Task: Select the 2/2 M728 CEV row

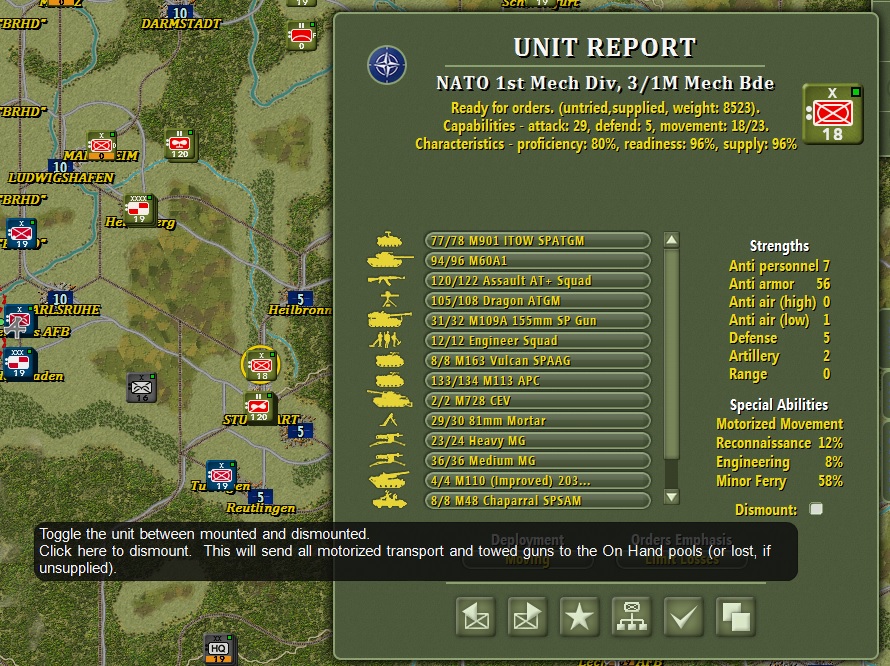Action: (x=538, y=400)
